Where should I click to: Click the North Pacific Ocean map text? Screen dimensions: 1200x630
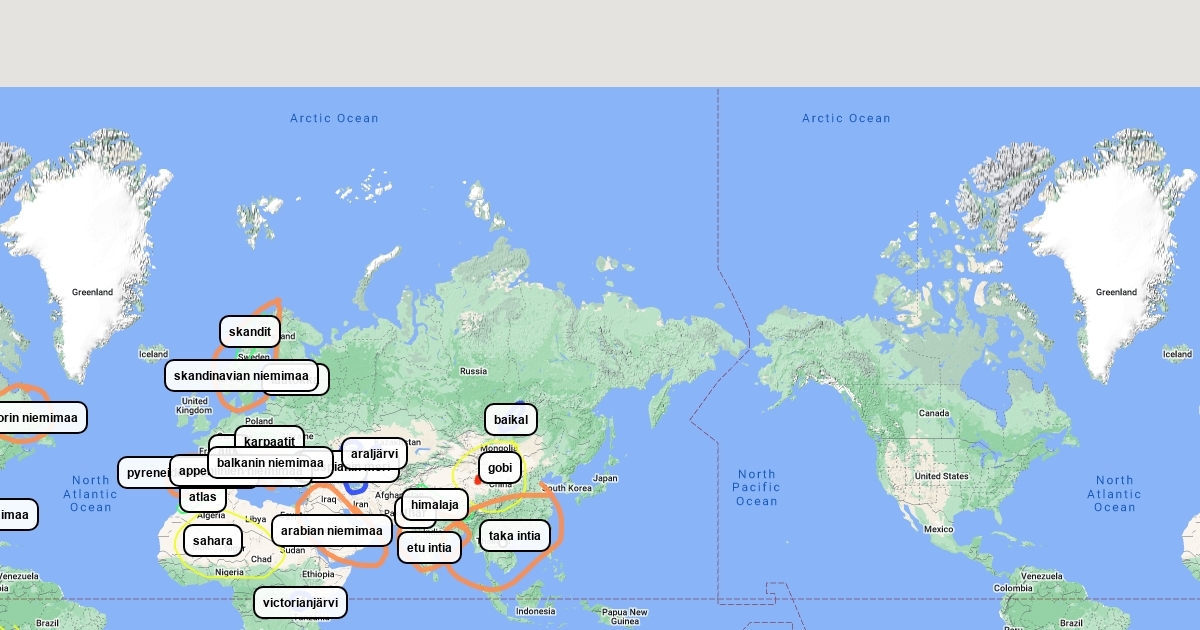(756, 487)
